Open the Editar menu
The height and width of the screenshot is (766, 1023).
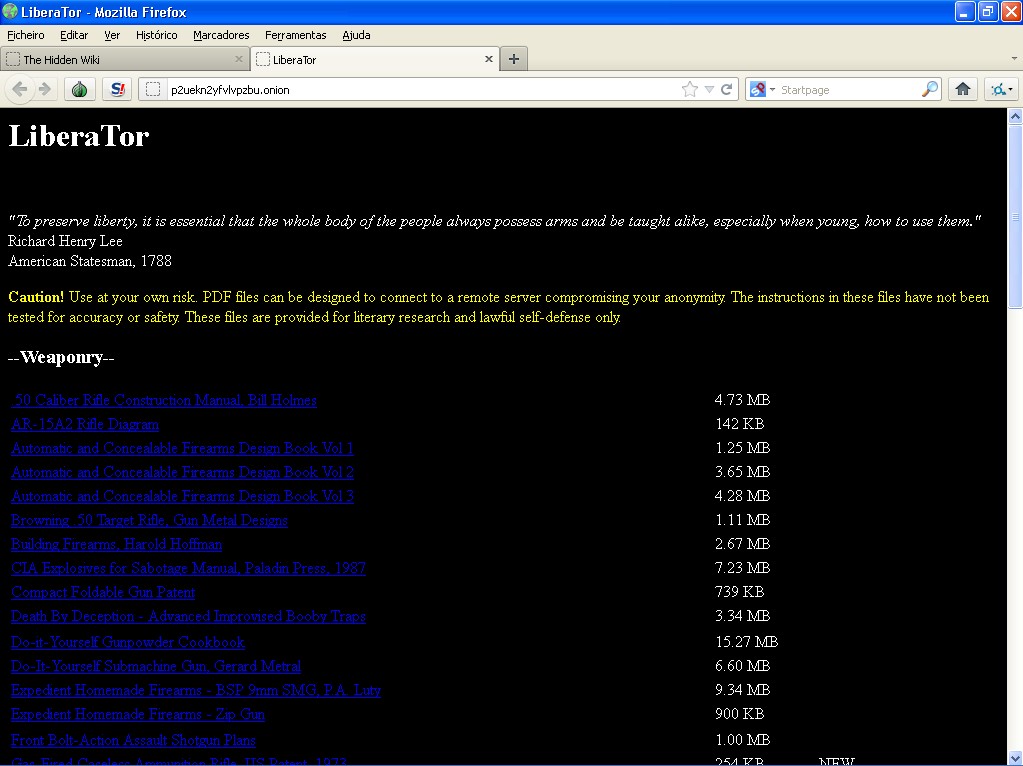click(x=74, y=35)
